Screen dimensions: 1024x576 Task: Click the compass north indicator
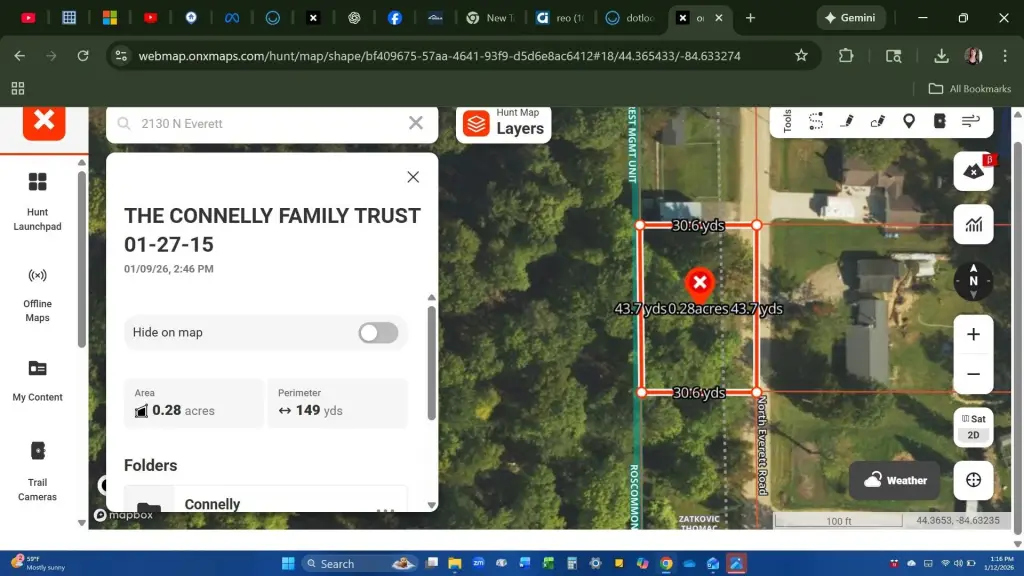[973, 281]
